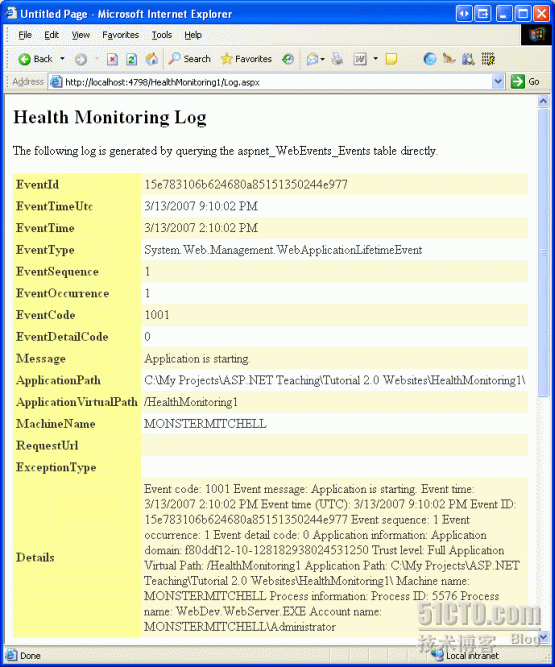The image size is (555, 667).
Task: Click the Local intranet zone indicator
Action: tap(467, 656)
